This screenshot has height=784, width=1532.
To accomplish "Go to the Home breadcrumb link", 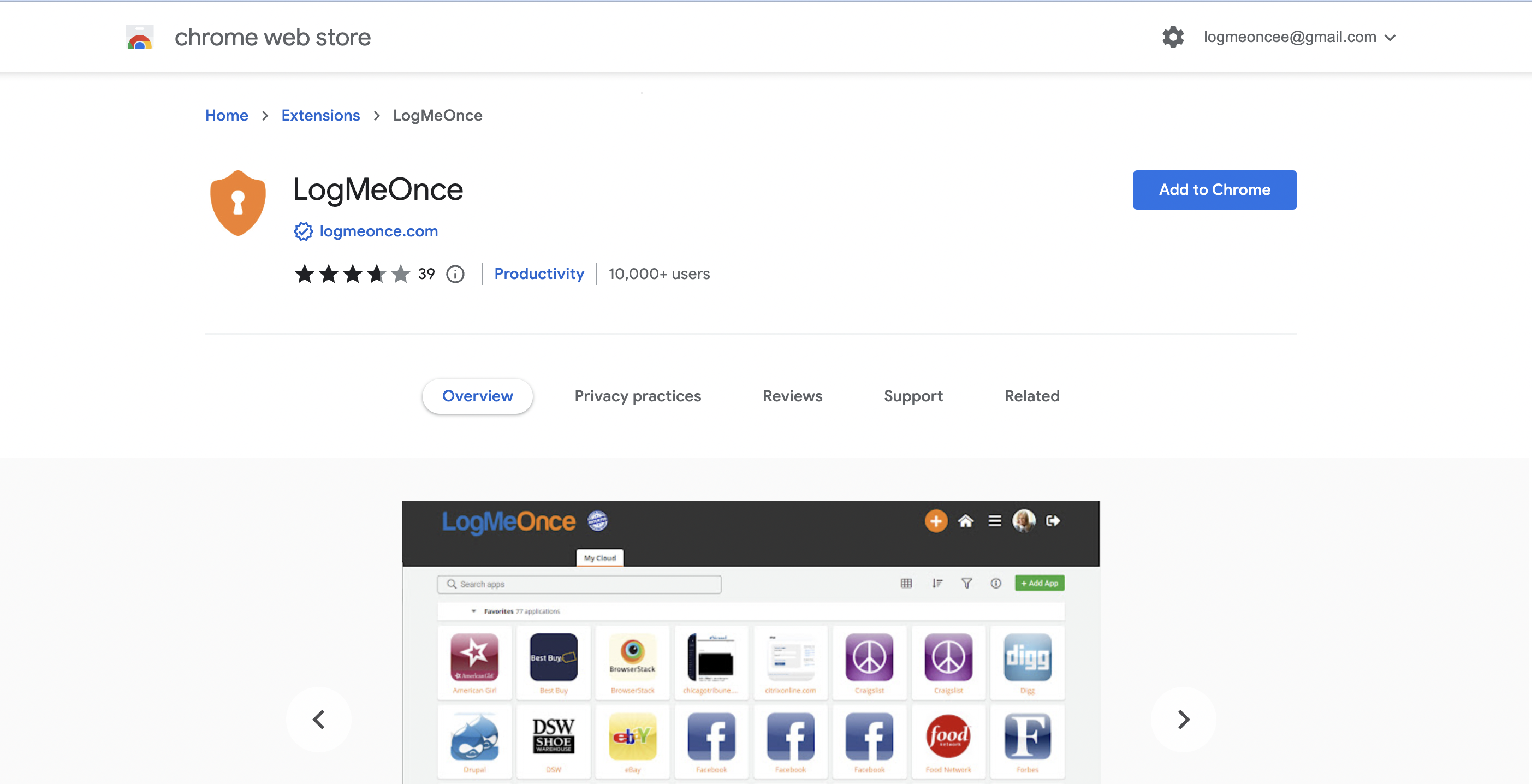I will 227,115.
